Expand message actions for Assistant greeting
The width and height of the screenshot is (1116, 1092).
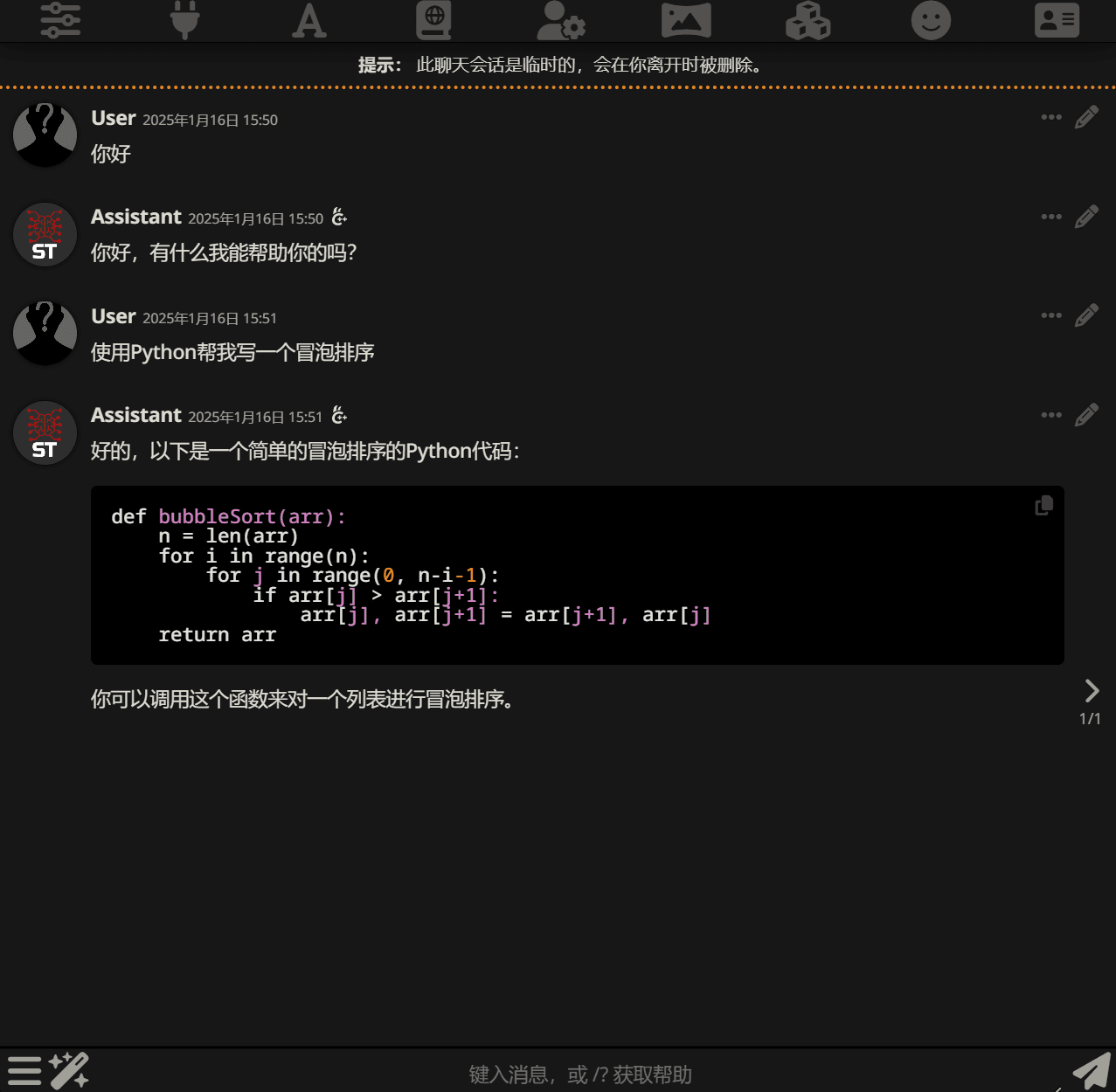click(1051, 217)
